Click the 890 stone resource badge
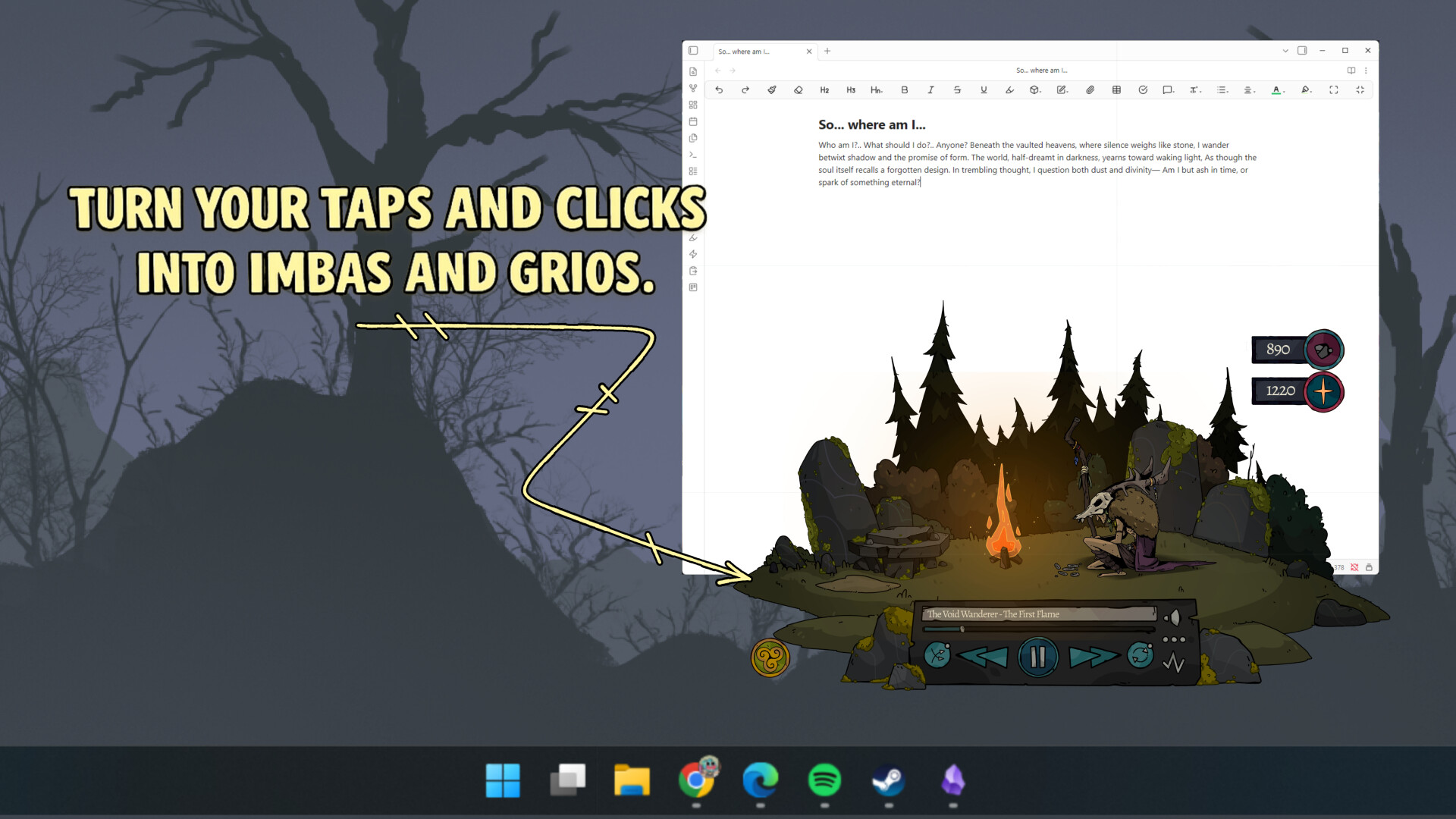This screenshot has height=819, width=1456. click(1297, 350)
